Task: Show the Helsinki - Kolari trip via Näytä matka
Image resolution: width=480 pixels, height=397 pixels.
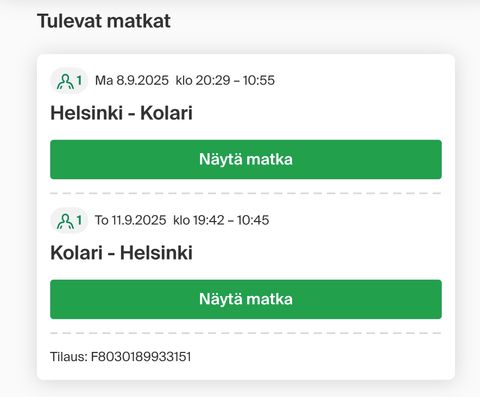Action: pyautogui.click(x=246, y=159)
